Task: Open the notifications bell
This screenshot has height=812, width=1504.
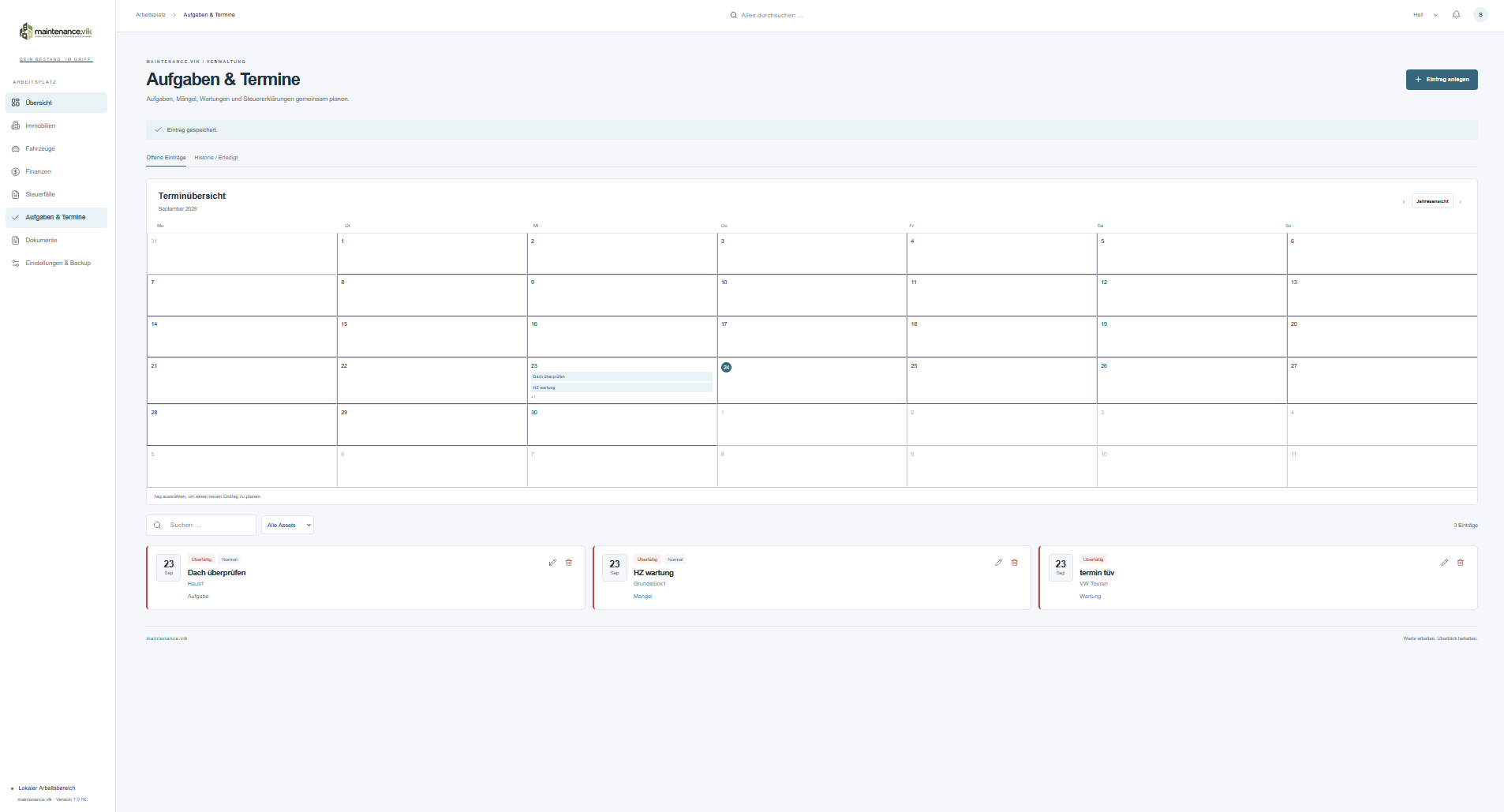Action: click(1456, 15)
